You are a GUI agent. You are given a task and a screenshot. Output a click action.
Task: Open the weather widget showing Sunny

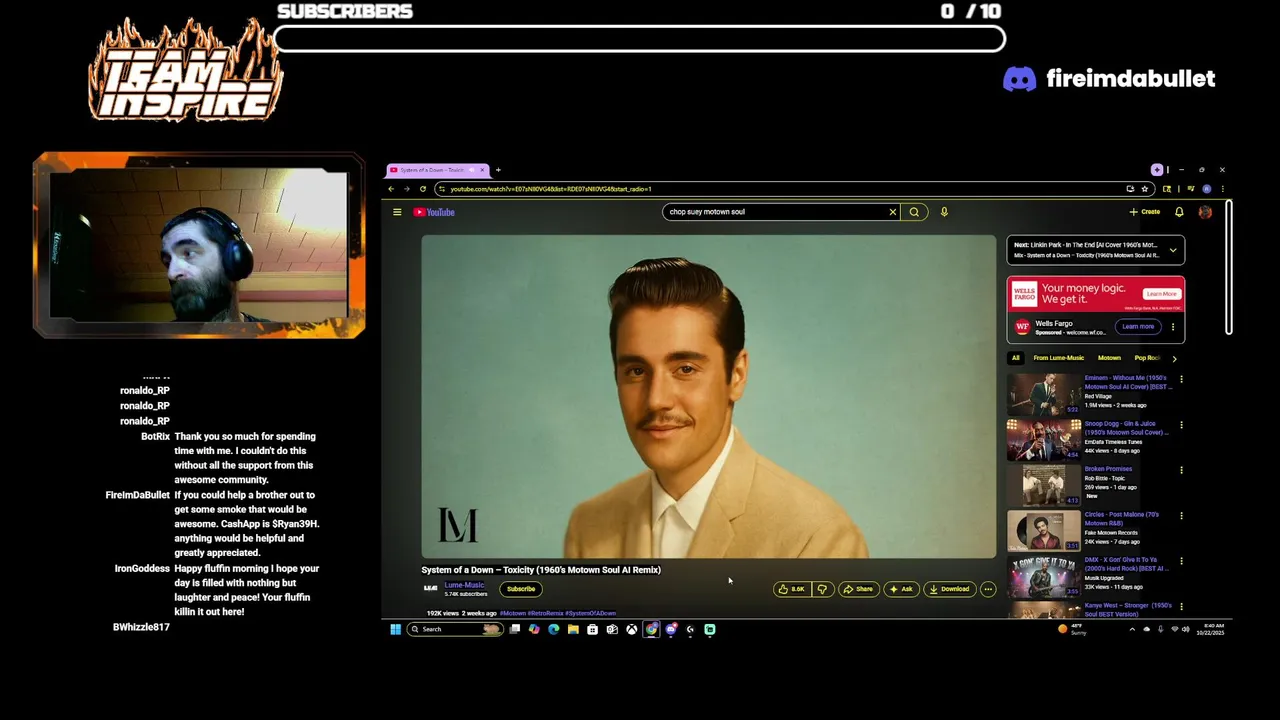point(1072,629)
